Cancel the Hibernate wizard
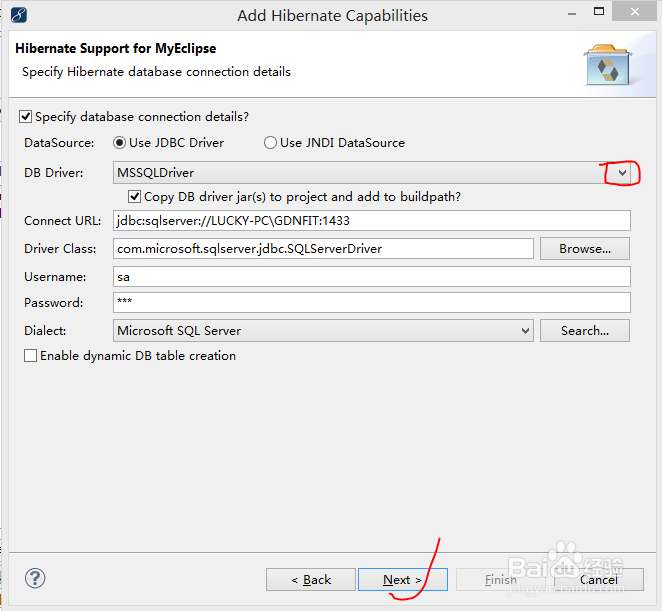The width and height of the screenshot is (662, 611). click(x=598, y=579)
